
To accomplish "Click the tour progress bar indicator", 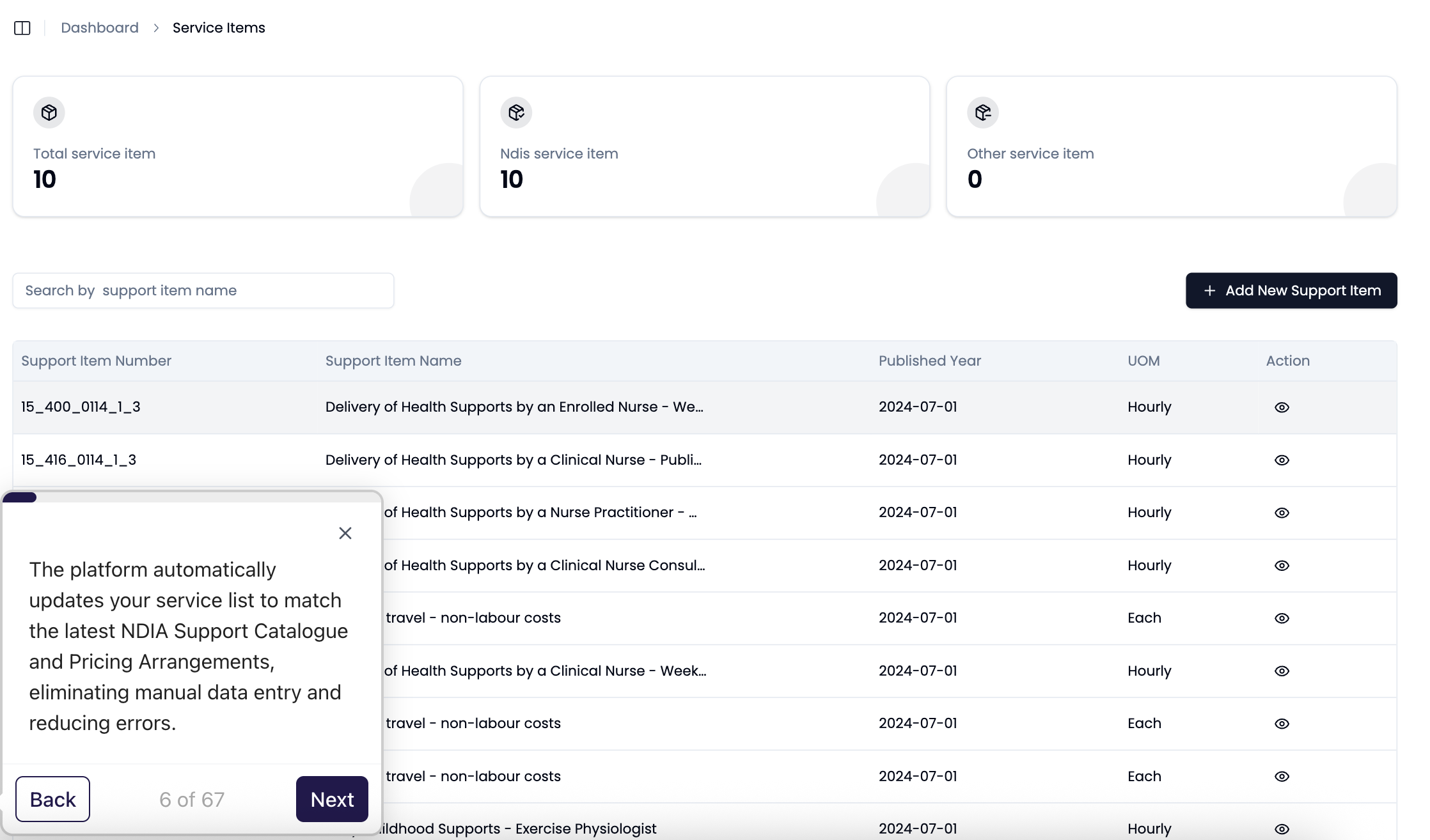I will (x=20, y=497).
